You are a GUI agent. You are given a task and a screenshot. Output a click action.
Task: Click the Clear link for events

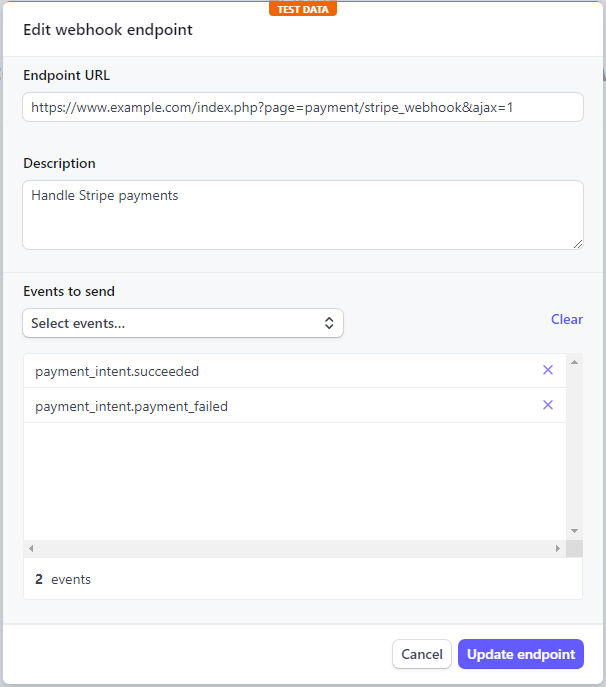click(566, 319)
